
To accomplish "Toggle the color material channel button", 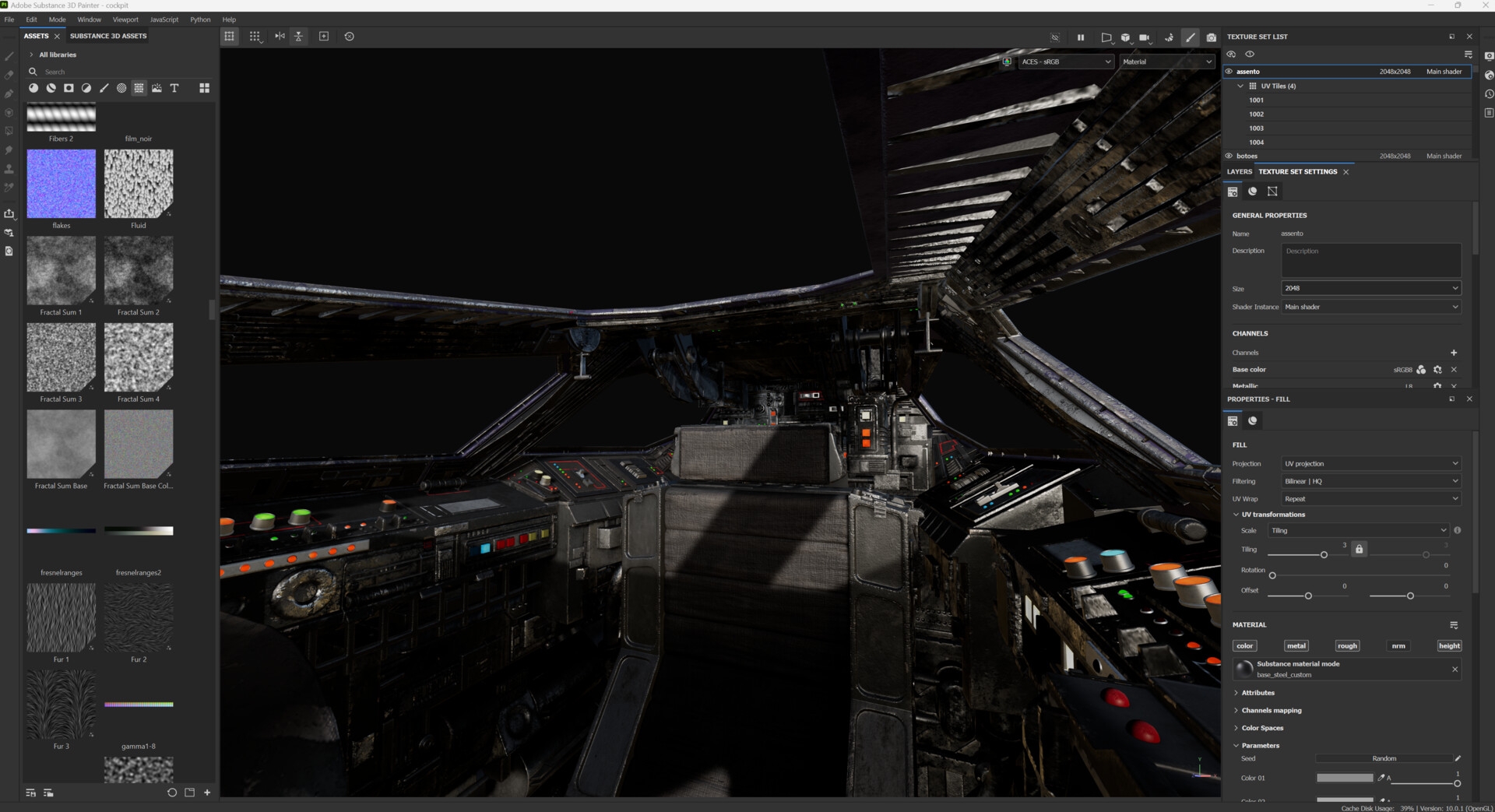I will point(1244,645).
